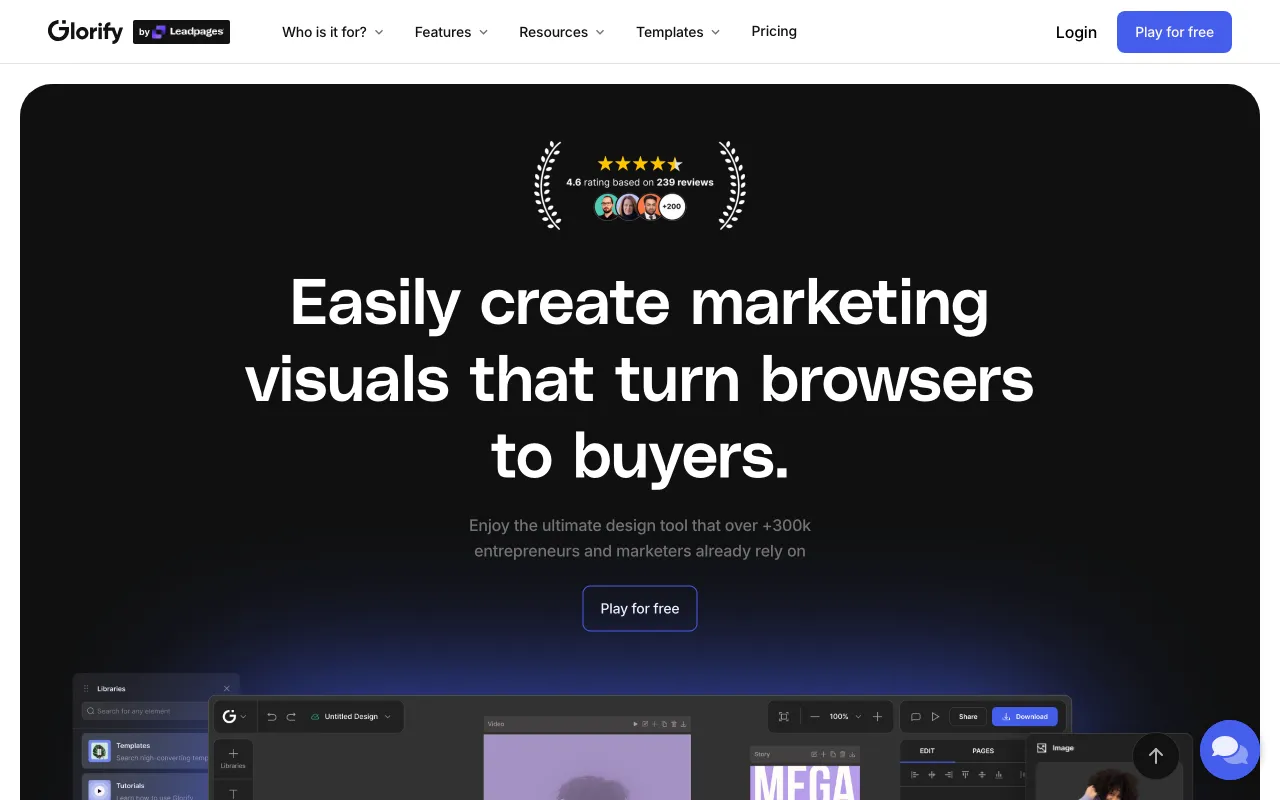Click the play icon in Video header
1280x800 pixels.
635,724
